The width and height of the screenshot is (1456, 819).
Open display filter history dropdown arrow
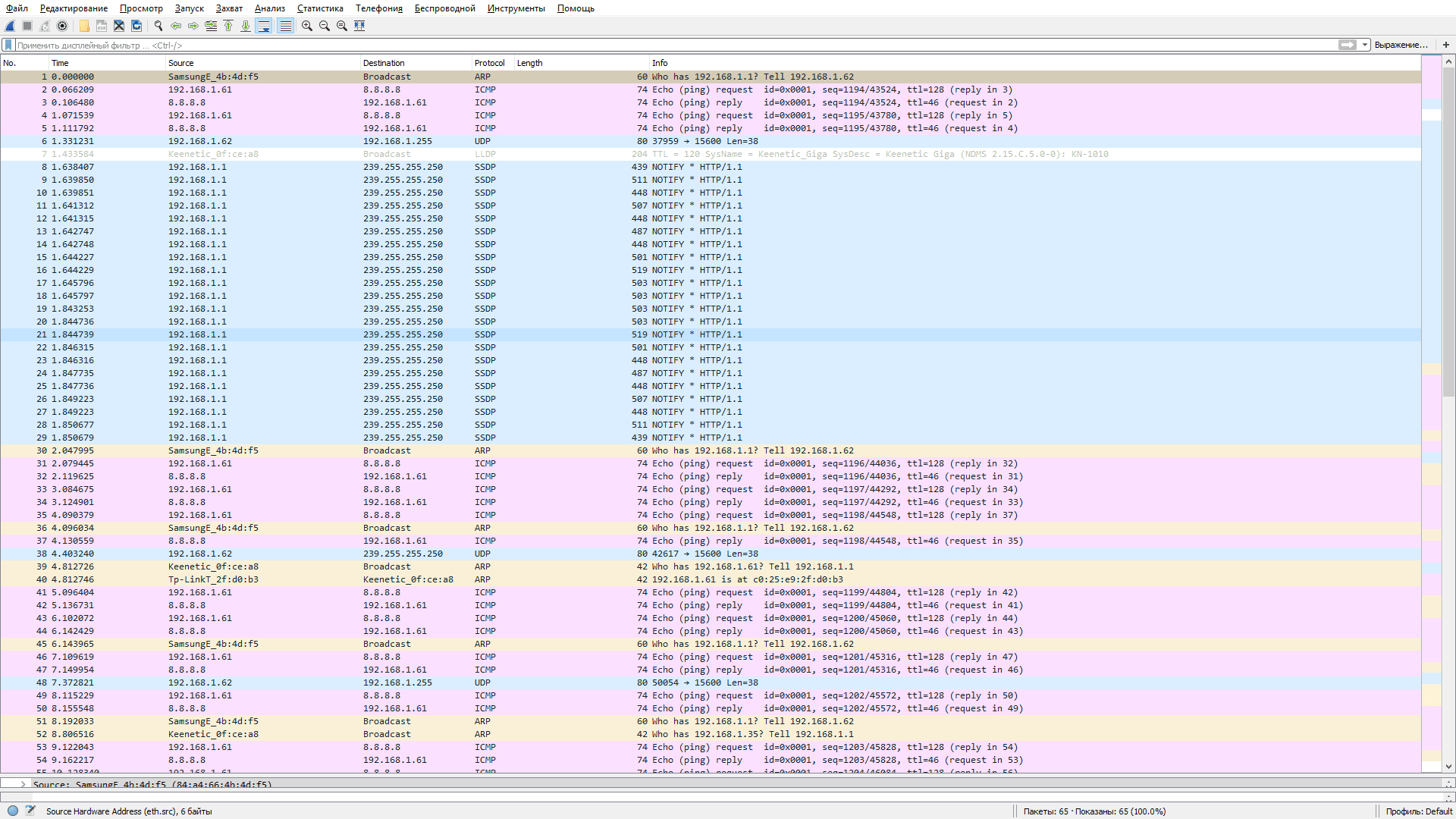coord(1365,45)
